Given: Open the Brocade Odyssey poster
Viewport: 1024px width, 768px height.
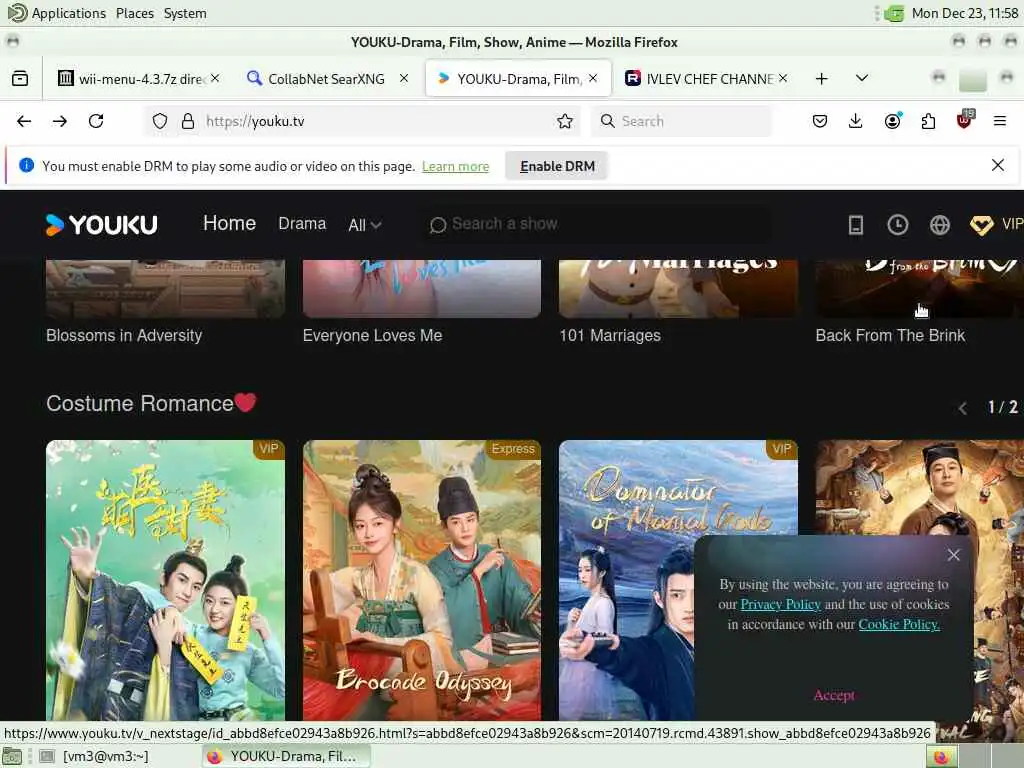Looking at the screenshot, I should click(x=422, y=581).
